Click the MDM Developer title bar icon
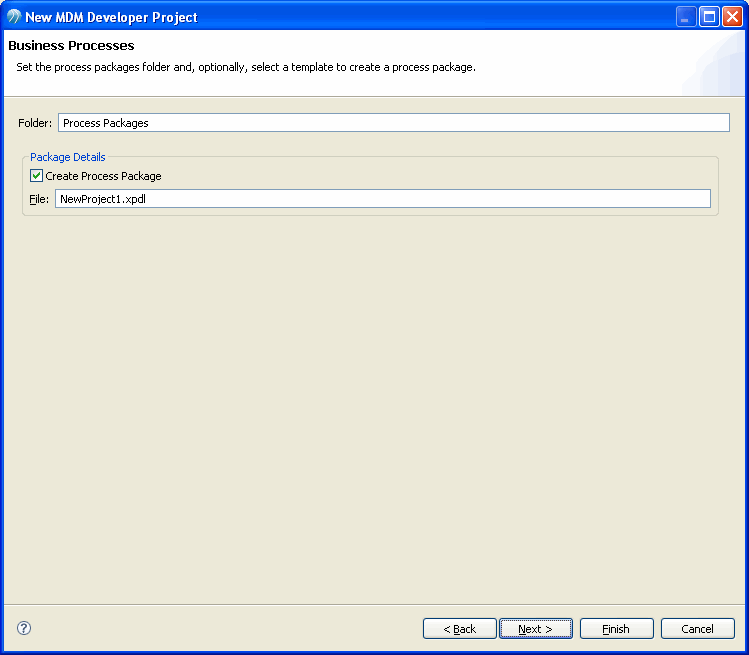 (14, 17)
